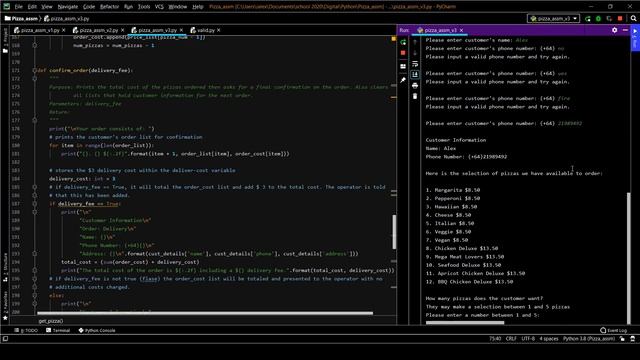Collapse else block fold marker at line 198
This screenshot has width=640, height=360.
coord(35,296)
